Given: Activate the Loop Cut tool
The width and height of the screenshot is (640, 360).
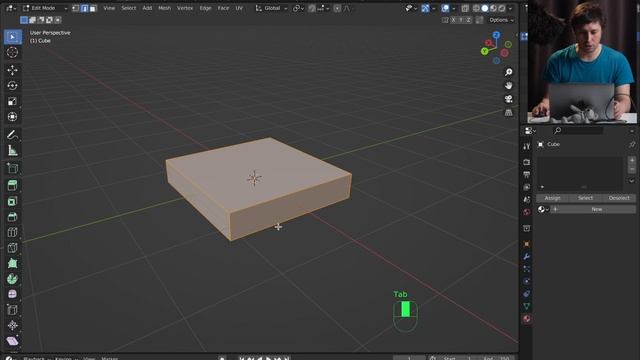Looking at the screenshot, I should [13, 232].
